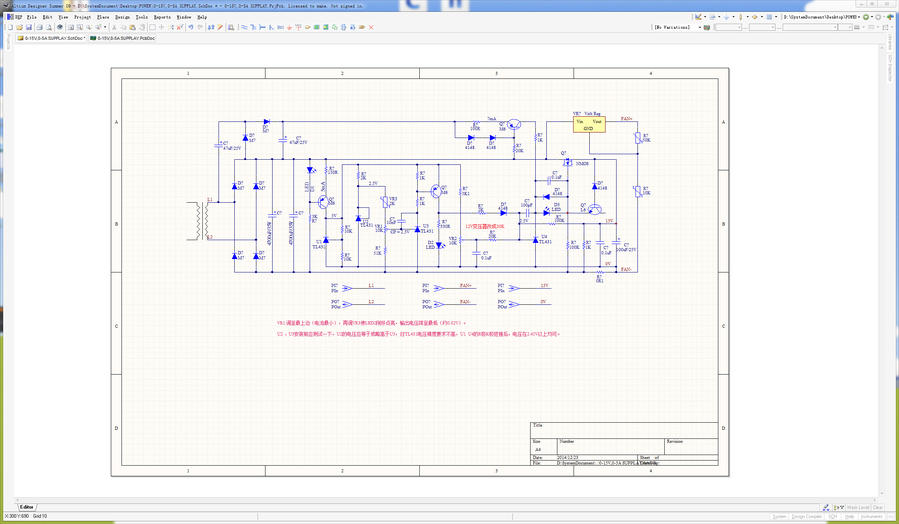The width and height of the screenshot is (899, 524).
Task: Expand the utility drawing tools dropdown arrow
Action: tap(705, 17)
